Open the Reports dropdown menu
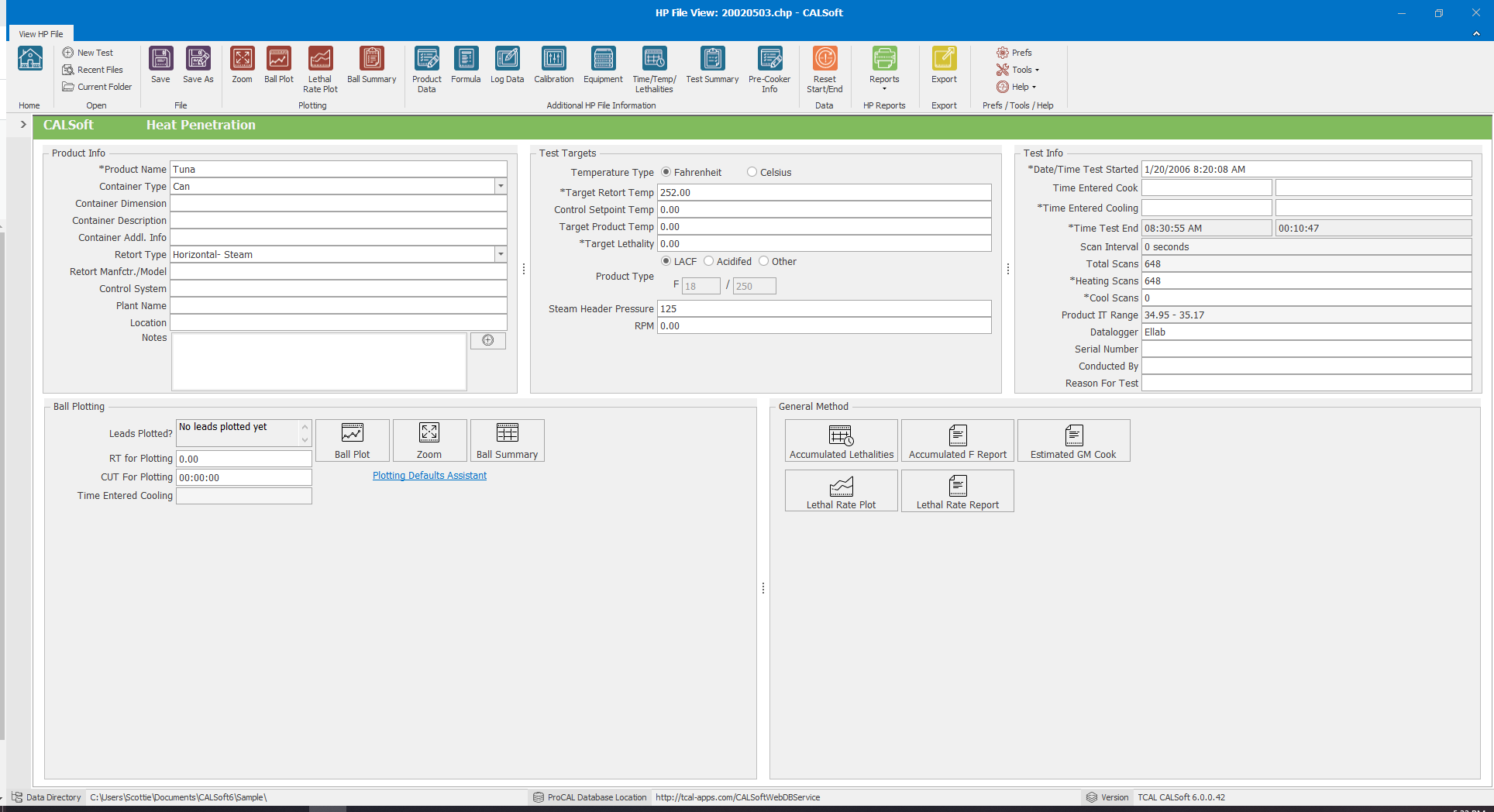The height and width of the screenshot is (812, 1494). coord(884,70)
